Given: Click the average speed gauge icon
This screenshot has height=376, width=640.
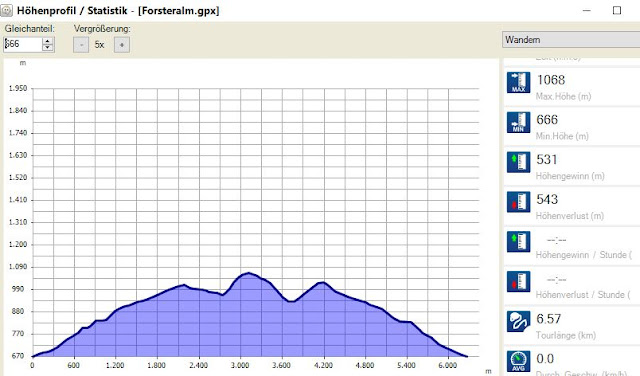Looking at the screenshot, I should [x=518, y=361].
